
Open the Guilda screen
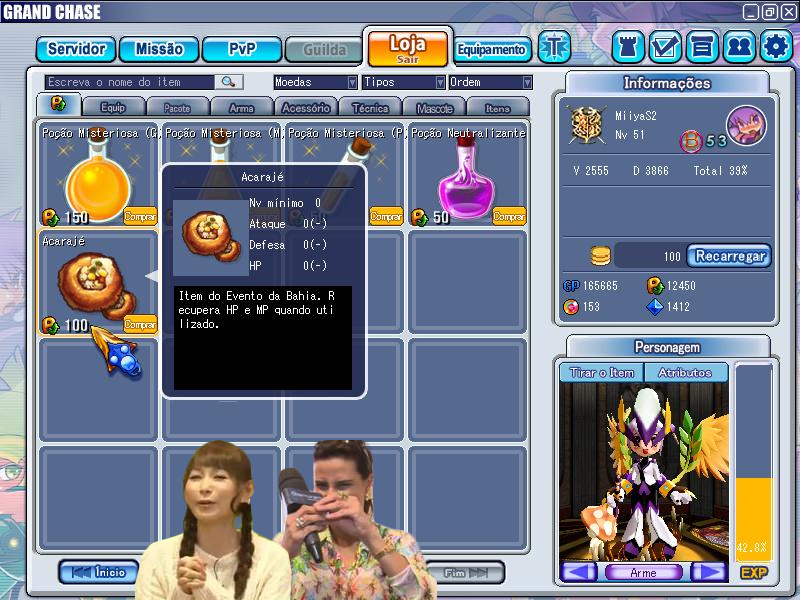click(x=324, y=49)
